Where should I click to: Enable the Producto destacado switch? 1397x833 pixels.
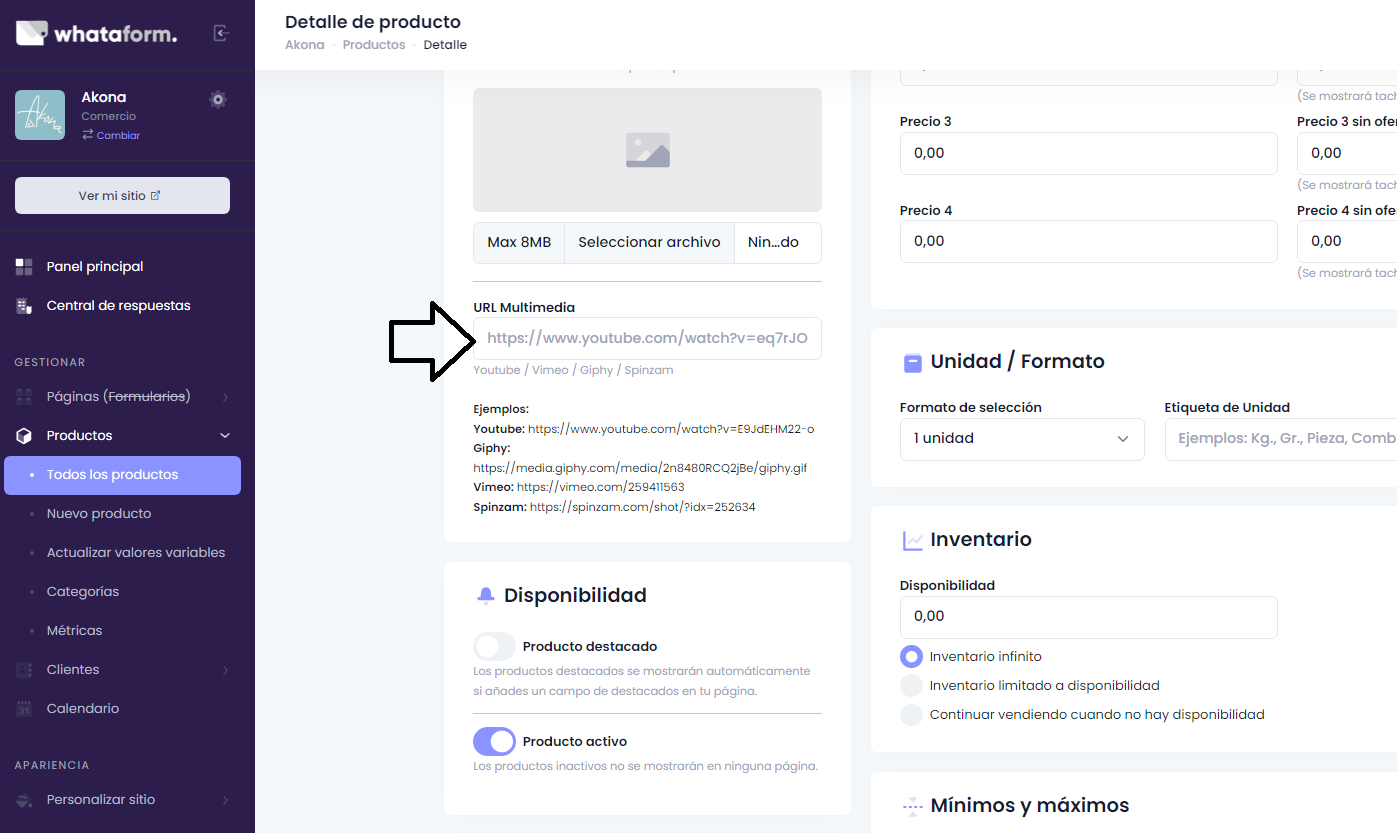tap(494, 647)
